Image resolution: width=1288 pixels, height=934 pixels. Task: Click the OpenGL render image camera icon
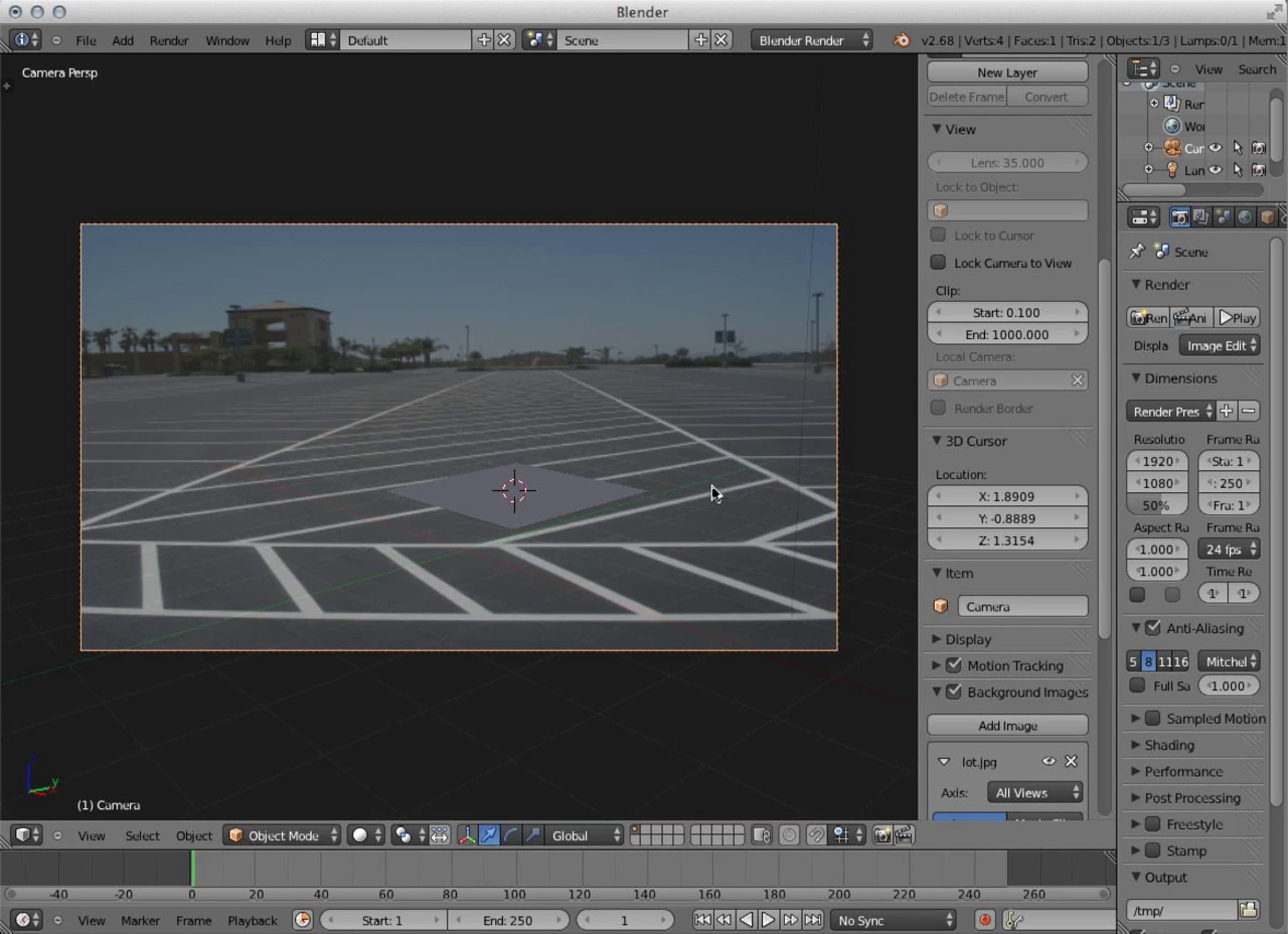(882, 835)
